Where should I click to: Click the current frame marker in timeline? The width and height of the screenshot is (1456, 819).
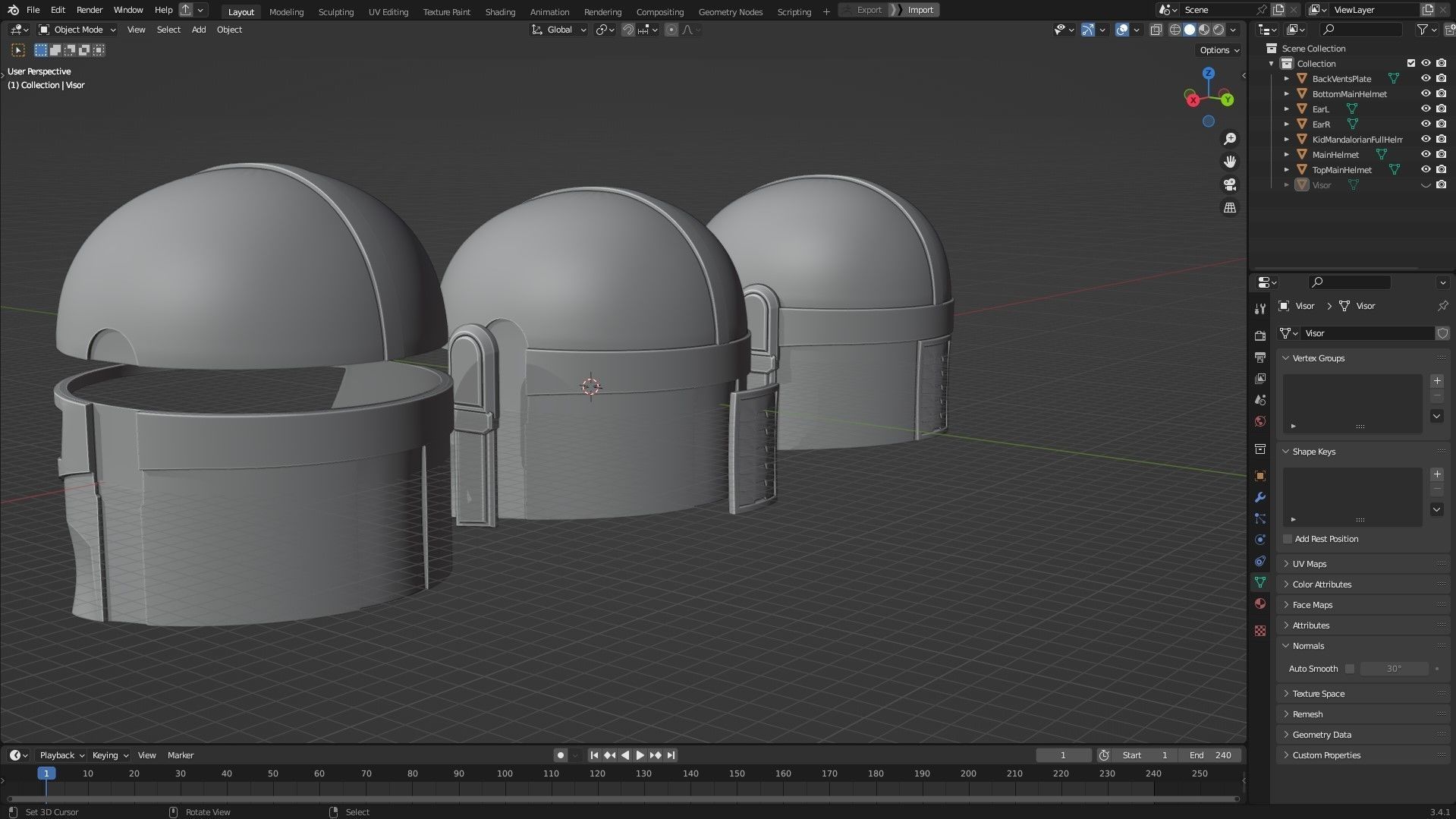46,773
